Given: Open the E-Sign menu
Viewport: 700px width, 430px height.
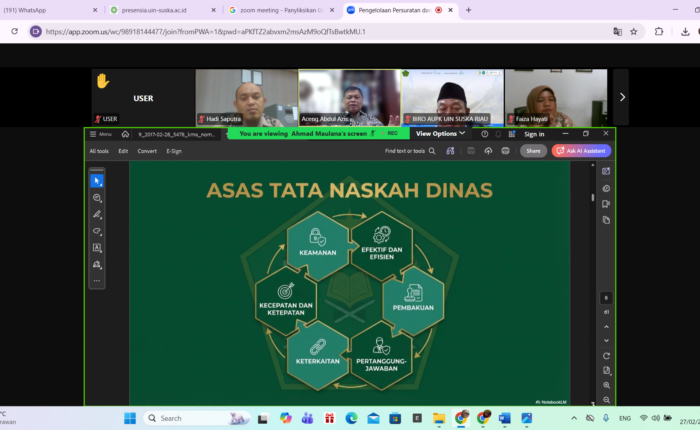Looking at the screenshot, I should (x=174, y=151).
